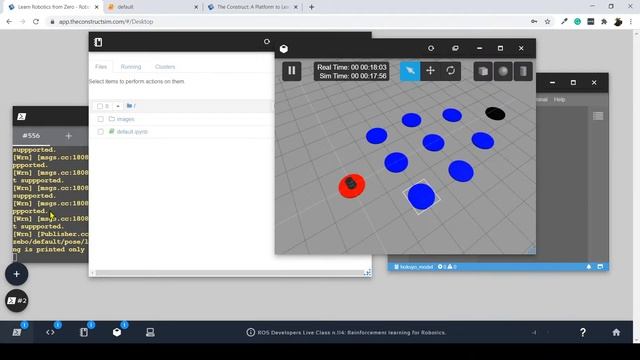Click the Real Time and Sim Time readout
The image size is (640, 360).
[351, 71]
